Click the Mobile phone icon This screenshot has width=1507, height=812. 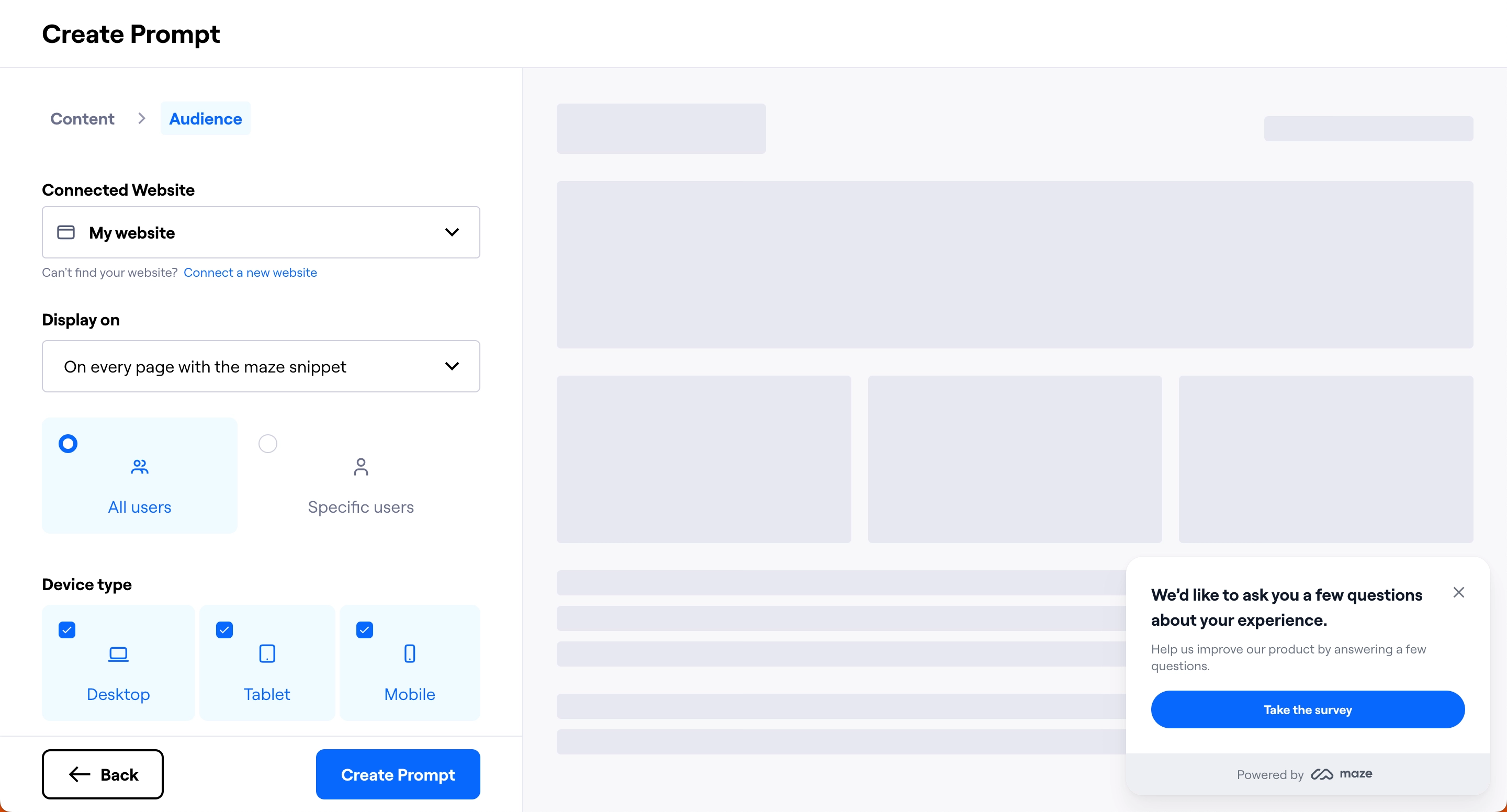pyautogui.click(x=410, y=653)
